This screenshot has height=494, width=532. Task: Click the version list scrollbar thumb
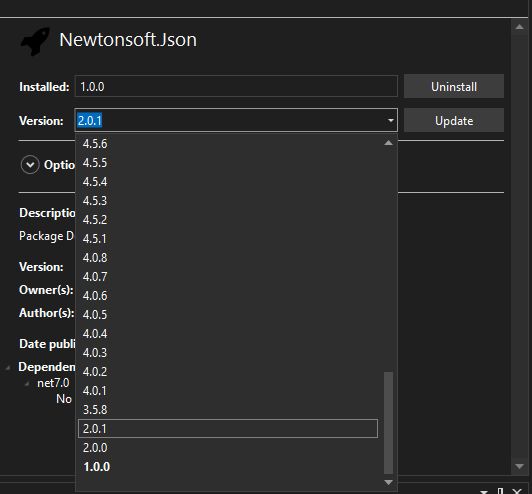click(x=388, y=423)
